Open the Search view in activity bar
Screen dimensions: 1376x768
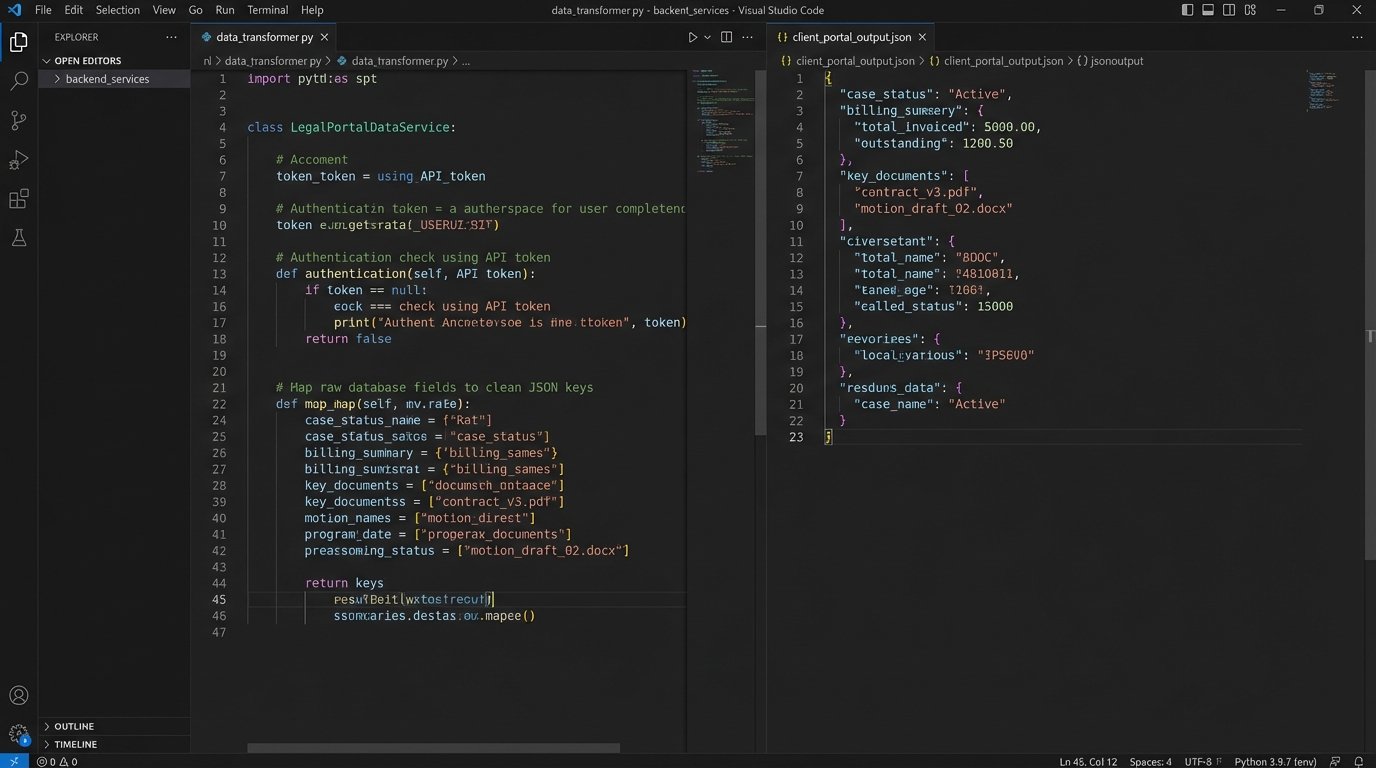pyautogui.click(x=18, y=81)
